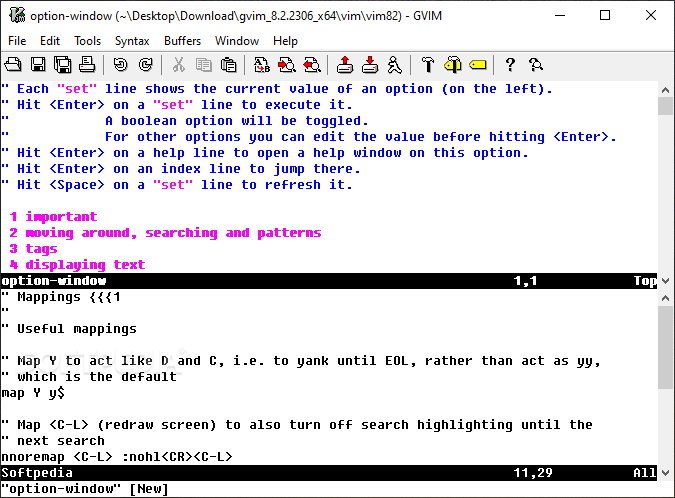Viewport: 675px width, 498px height.
Task: Open the Window menu
Action: pos(237,41)
